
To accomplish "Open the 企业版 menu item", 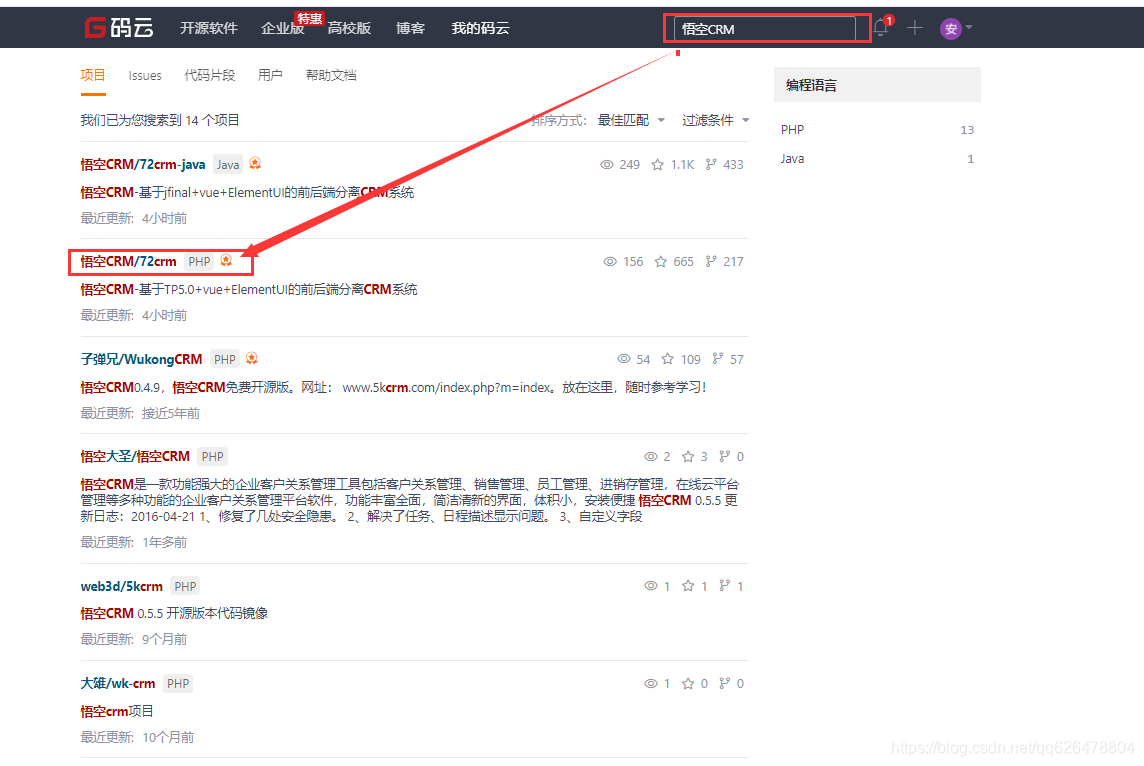I will (283, 28).
